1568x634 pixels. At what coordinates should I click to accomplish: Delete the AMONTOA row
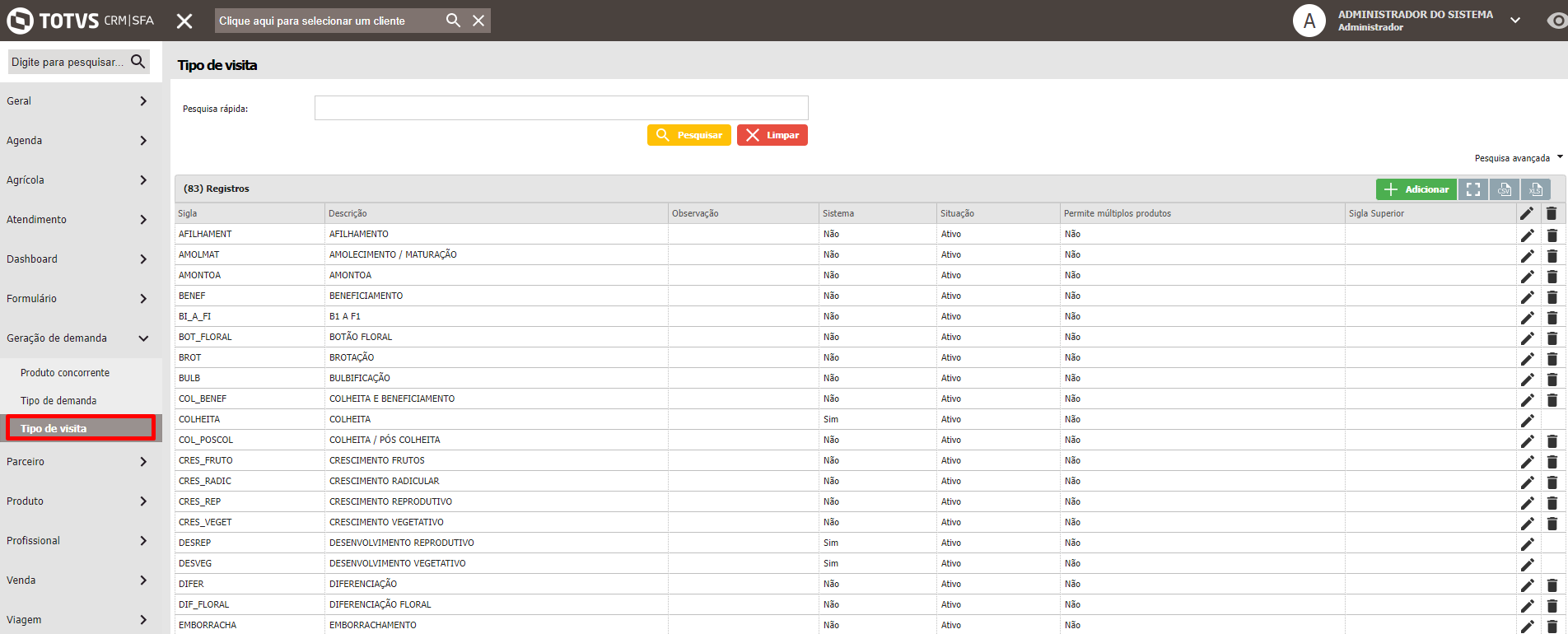coord(1552,276)
